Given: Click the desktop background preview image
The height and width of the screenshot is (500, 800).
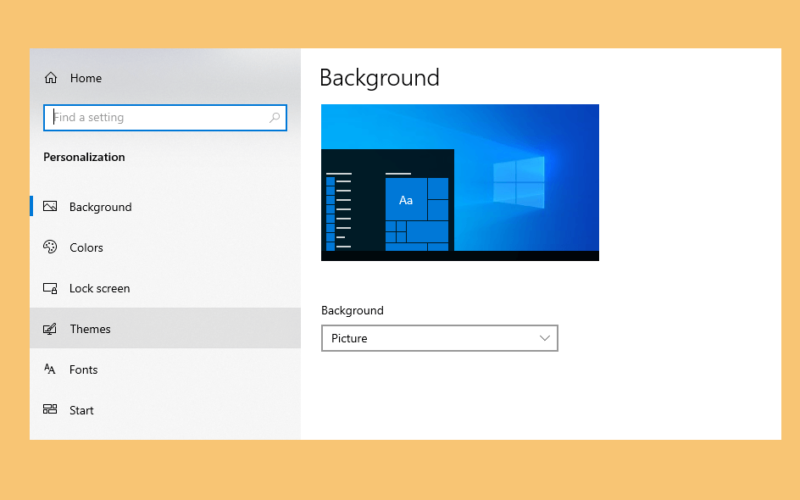Looking at the screenshot, I should [x=460, y=182].
